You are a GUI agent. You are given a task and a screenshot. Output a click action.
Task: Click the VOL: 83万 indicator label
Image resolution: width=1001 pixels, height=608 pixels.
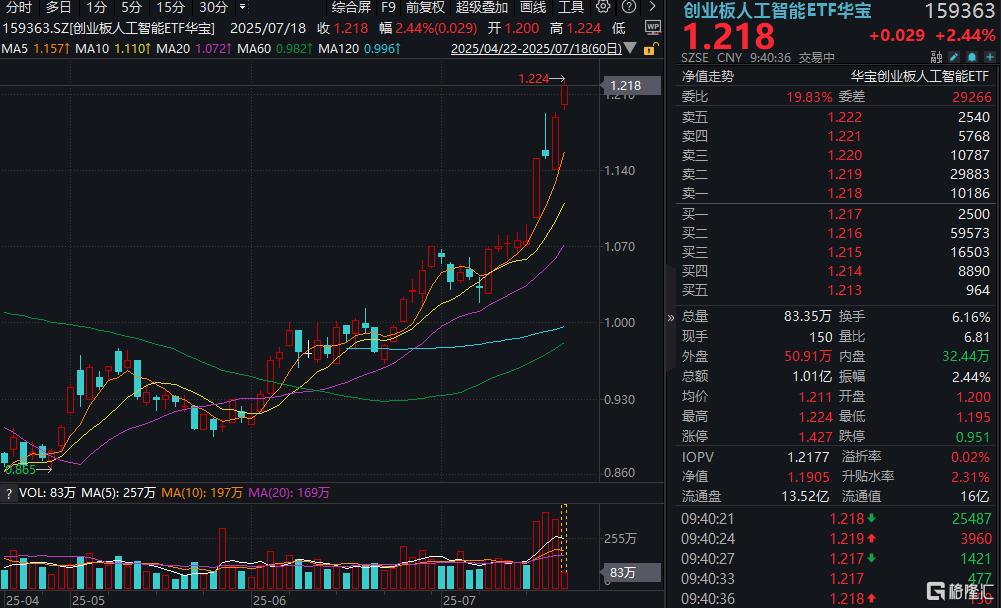tap(47, 493)
